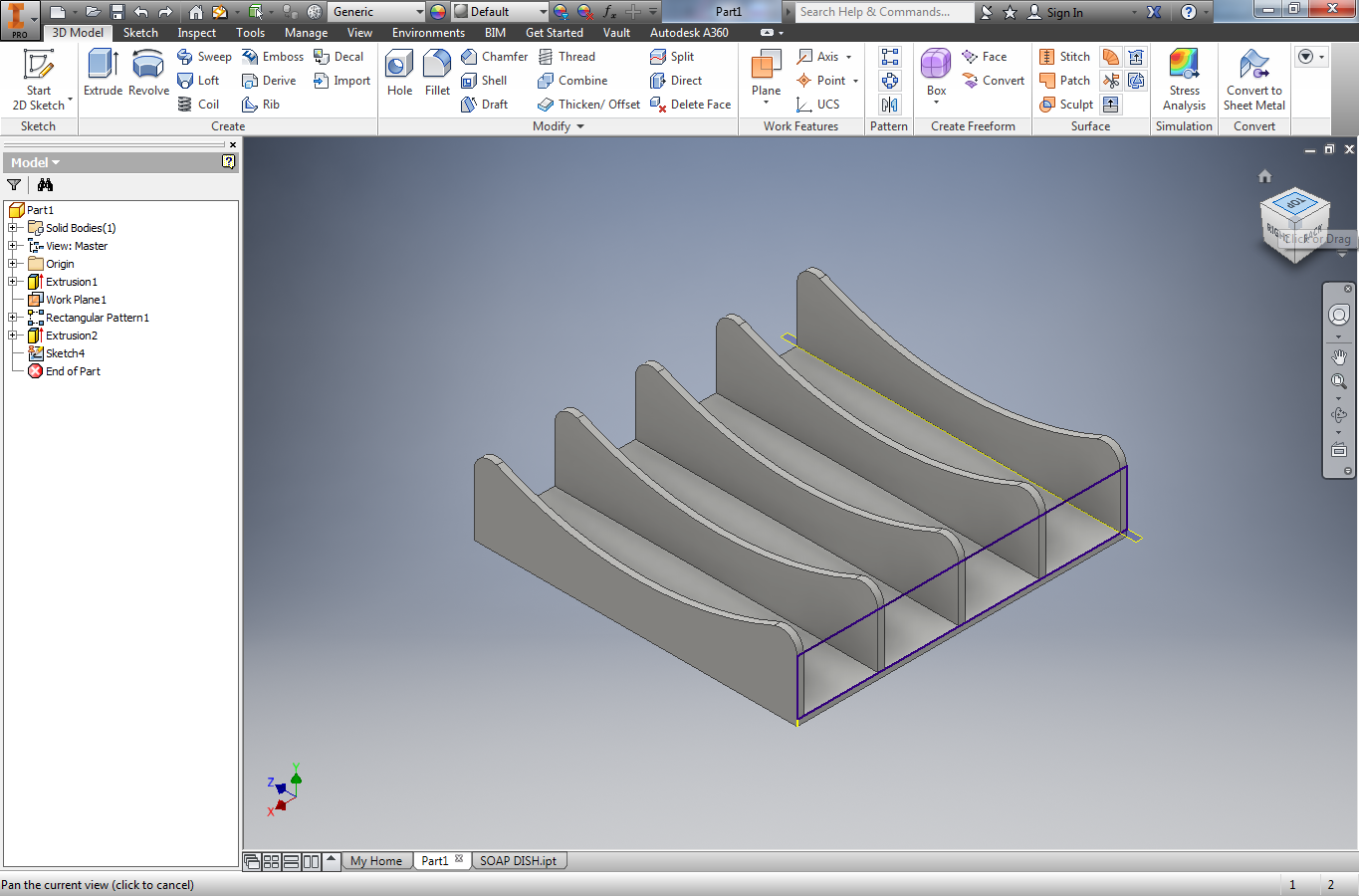Apply the Fillet tool
Viewport: 1359px width, 896px height.
(437, 73)
